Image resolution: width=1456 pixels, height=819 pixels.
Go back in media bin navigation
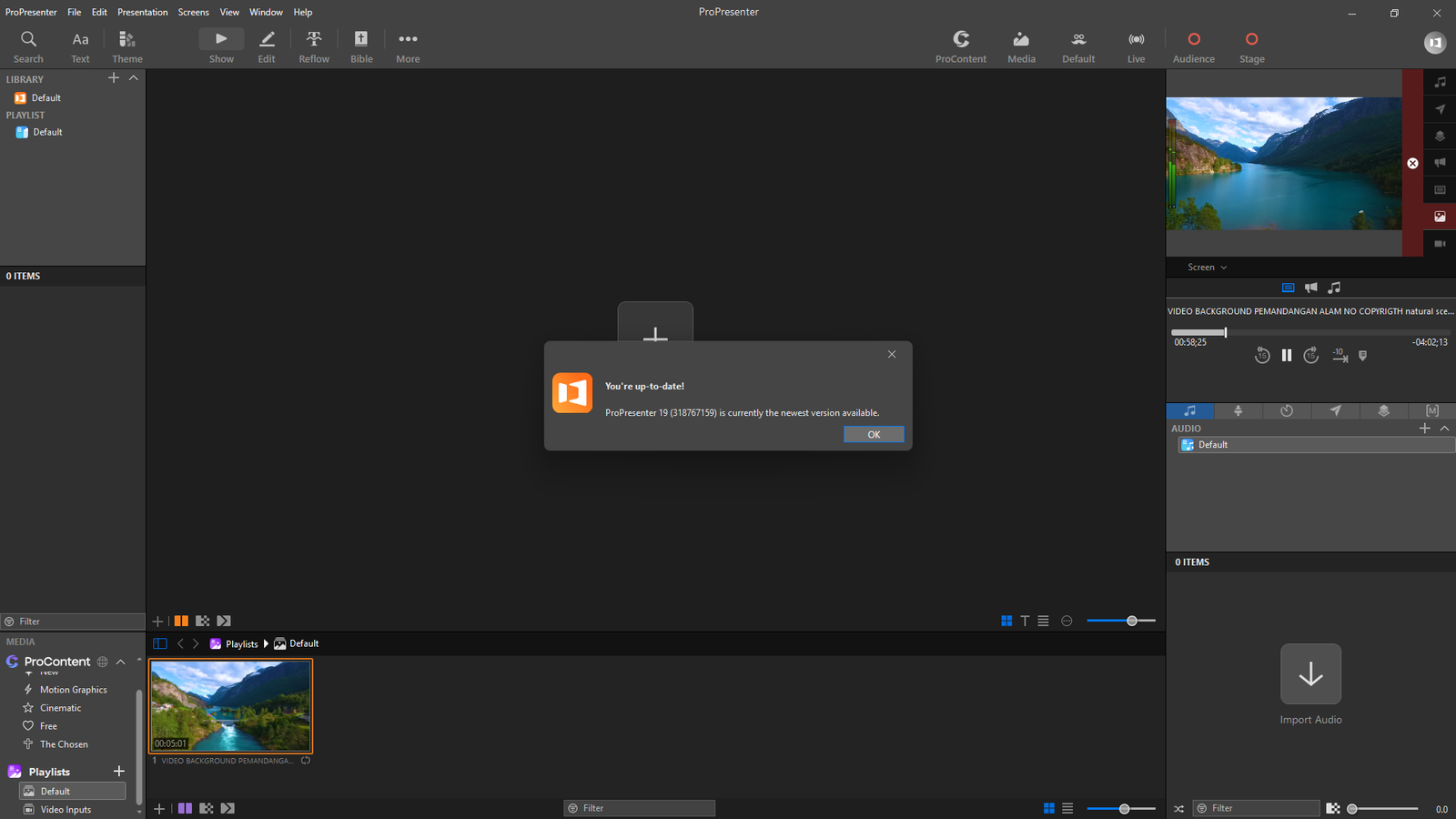coord(180,643)
